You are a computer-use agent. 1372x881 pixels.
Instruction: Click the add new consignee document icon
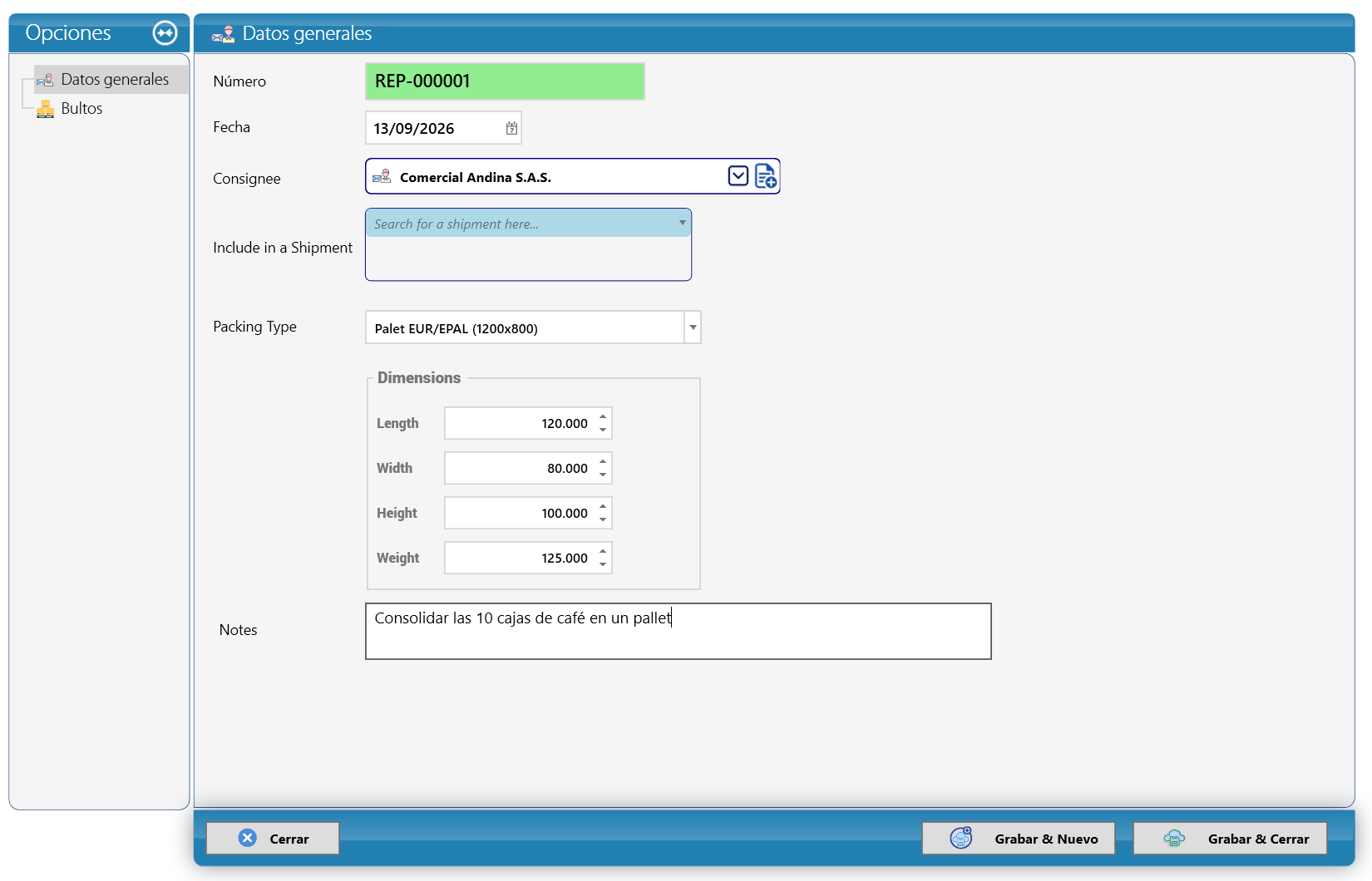[766, 176]
